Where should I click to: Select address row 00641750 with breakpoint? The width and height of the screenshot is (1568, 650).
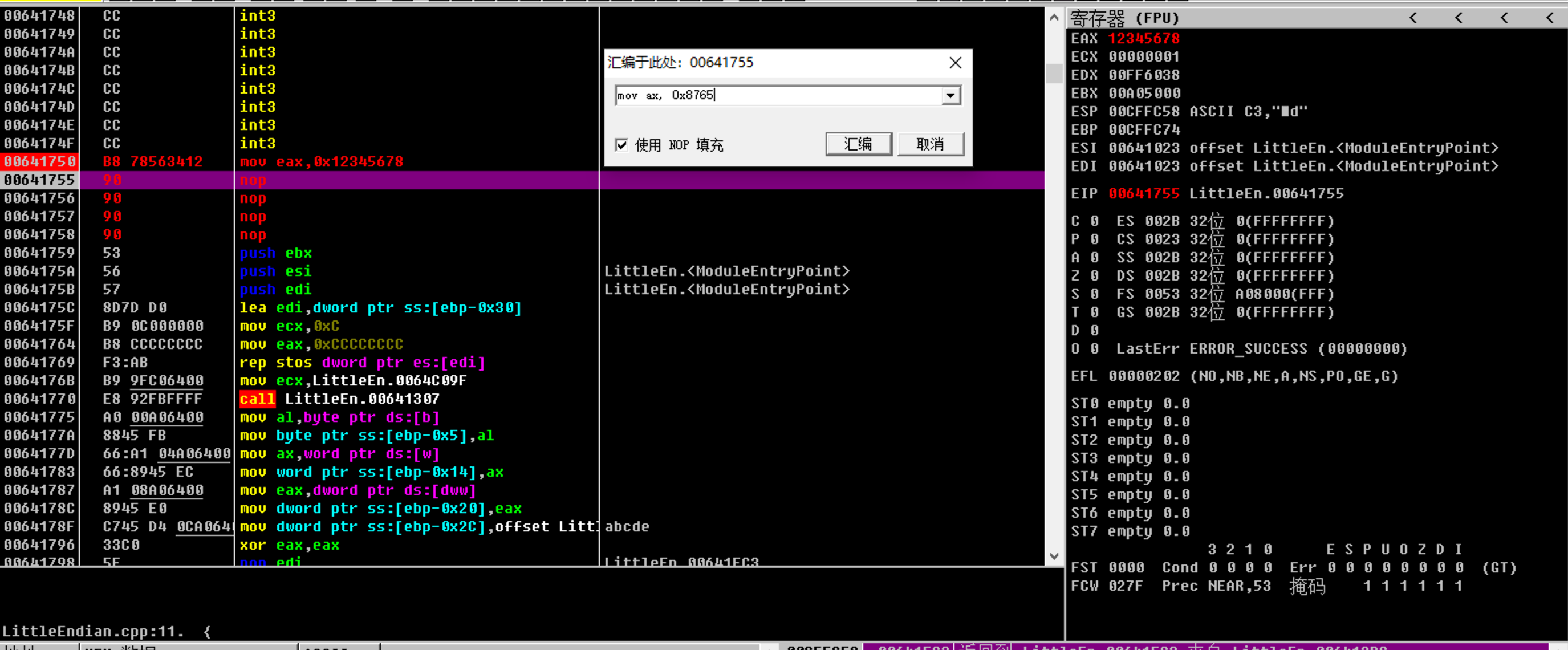40,162
